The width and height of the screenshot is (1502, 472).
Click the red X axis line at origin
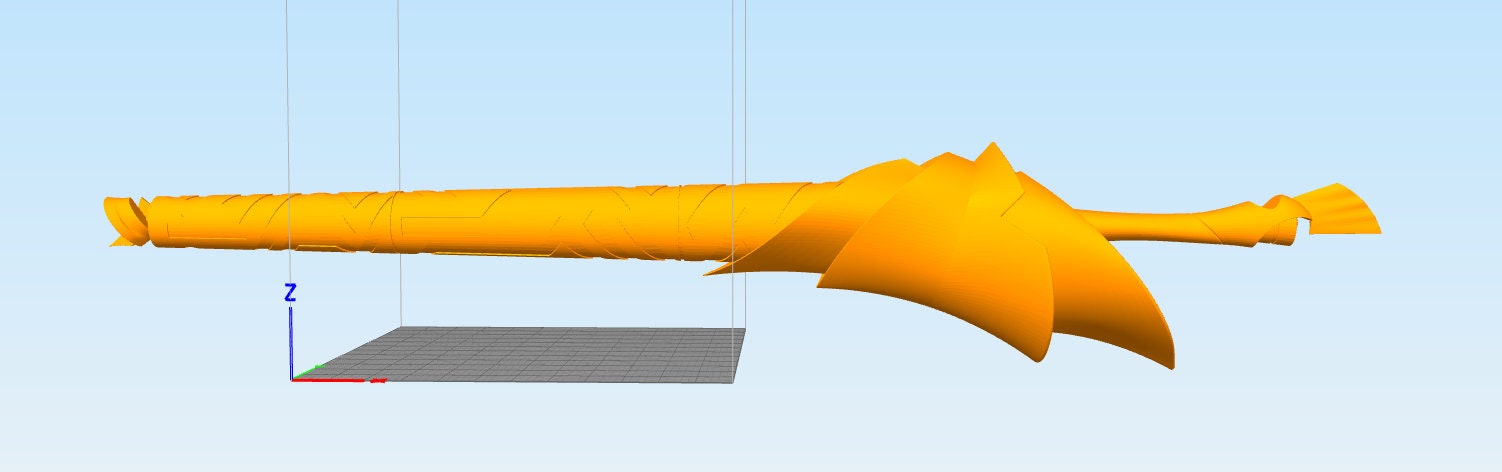[338, 380]
